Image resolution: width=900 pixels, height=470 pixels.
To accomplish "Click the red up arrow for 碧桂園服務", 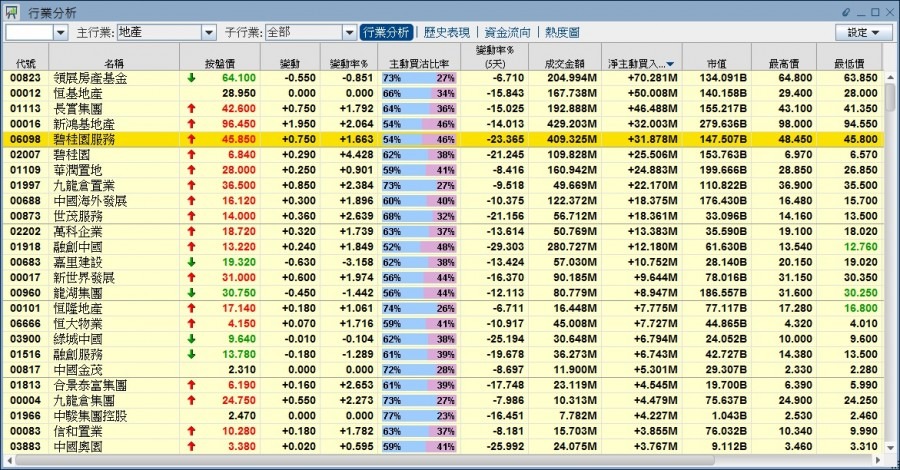I will pos(191,140).
